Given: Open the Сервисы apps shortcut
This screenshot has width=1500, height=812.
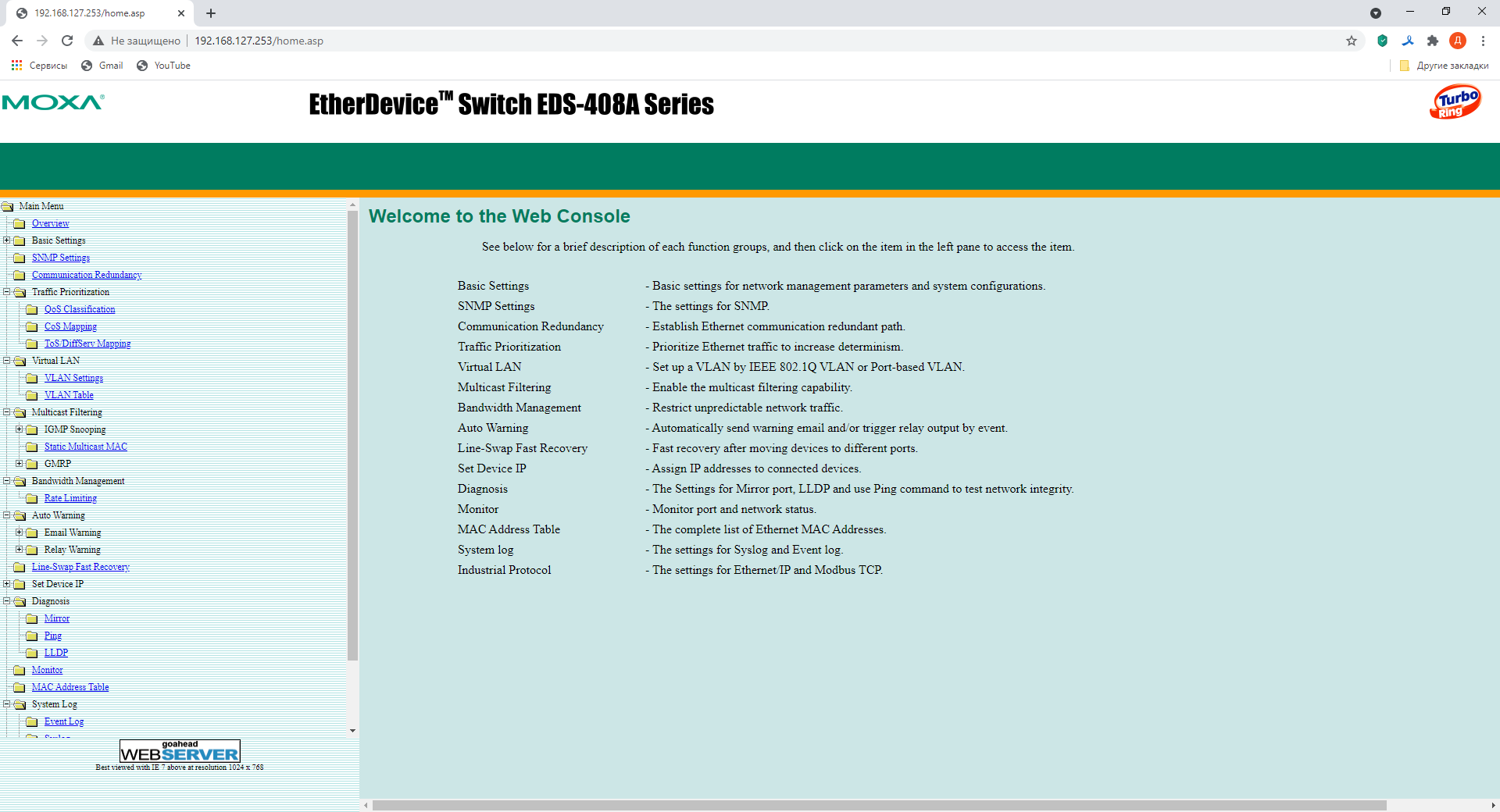Looking at the screenshot, I should (39, 66).
